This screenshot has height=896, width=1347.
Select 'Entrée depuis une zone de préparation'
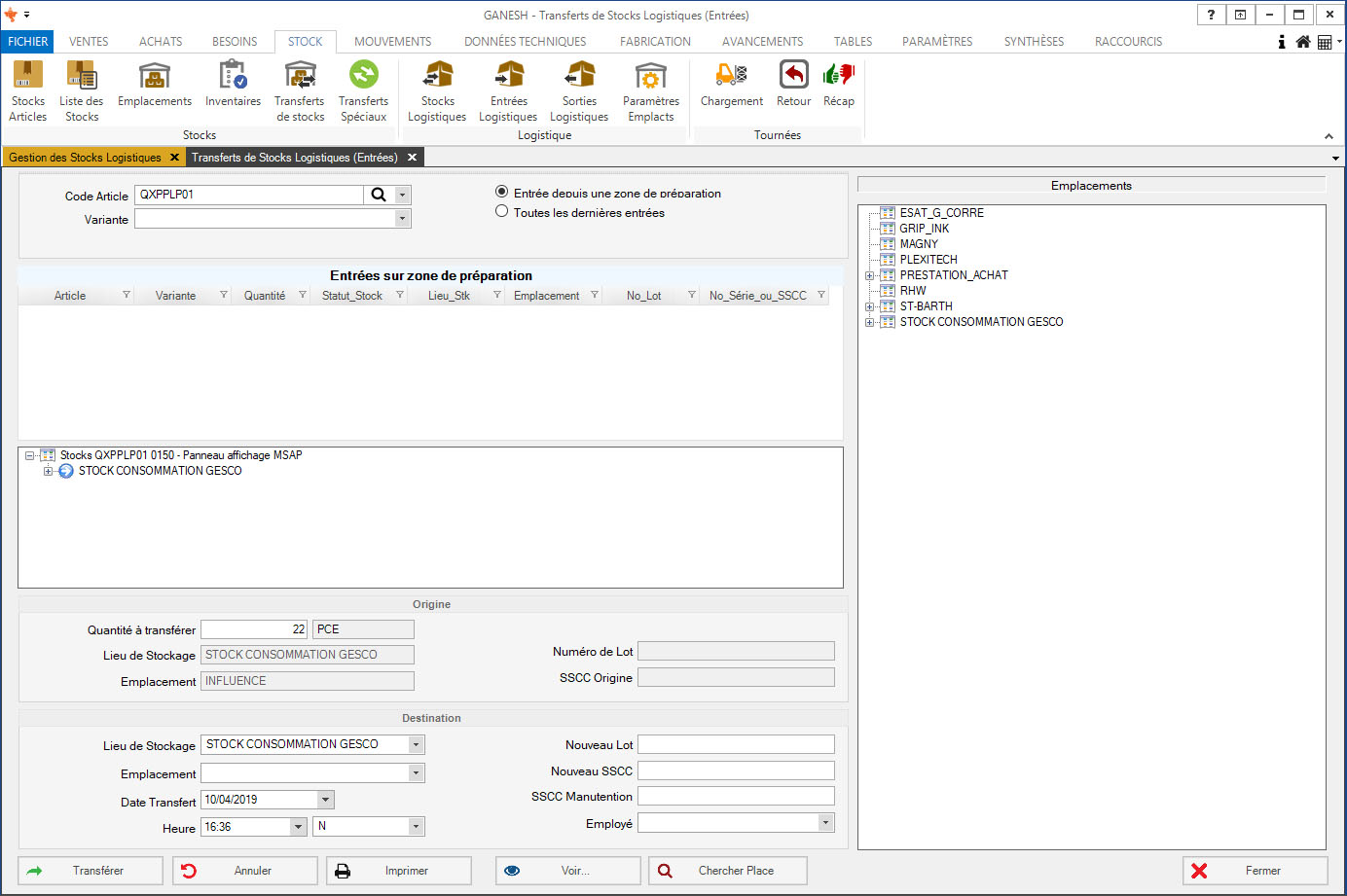click(x=502, y=193)
